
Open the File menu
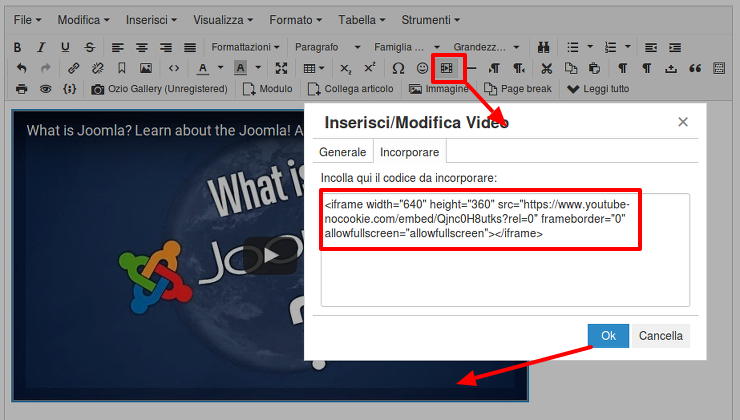point(27,20)
